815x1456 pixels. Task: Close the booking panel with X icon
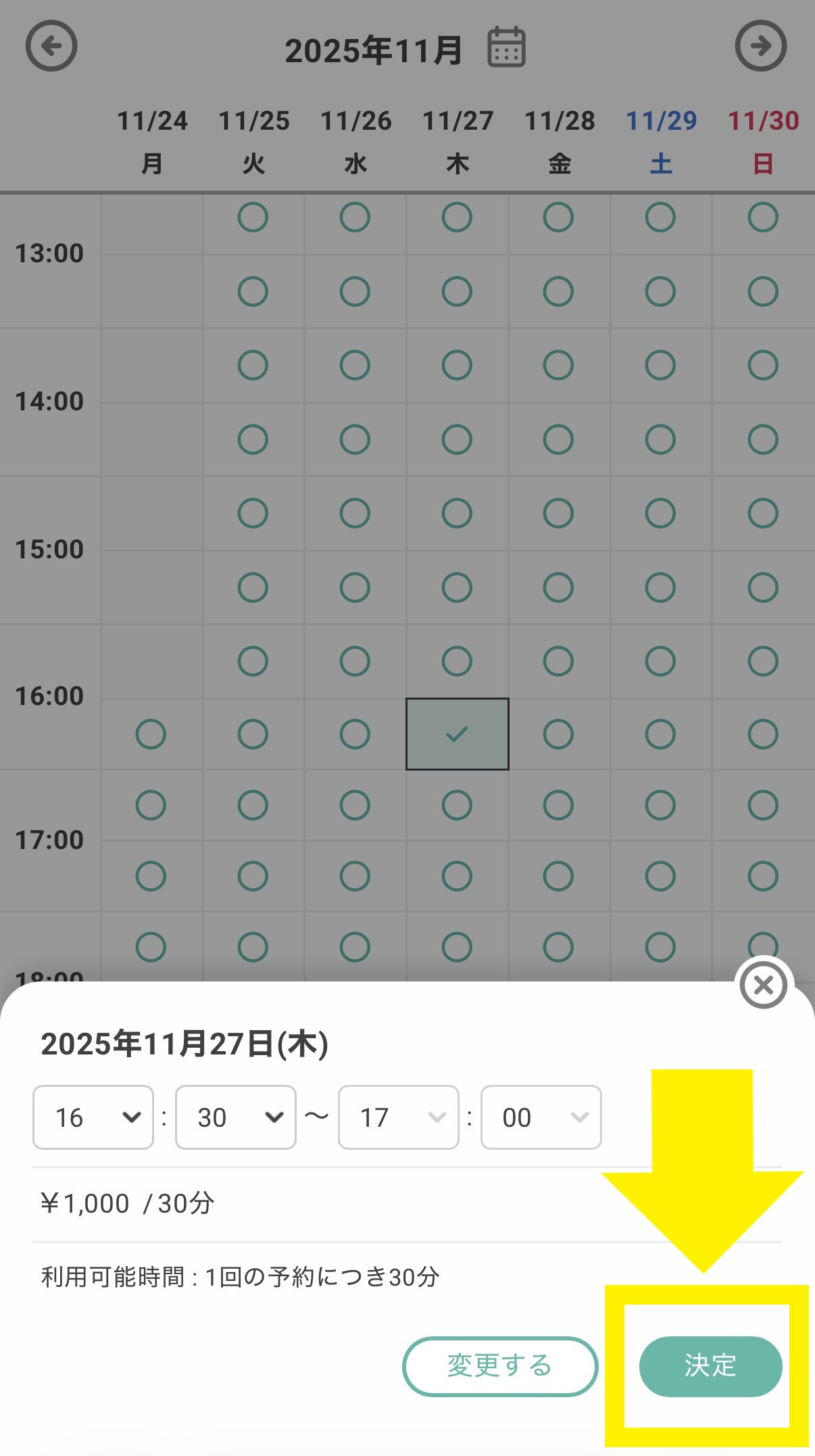pos(763,986)
